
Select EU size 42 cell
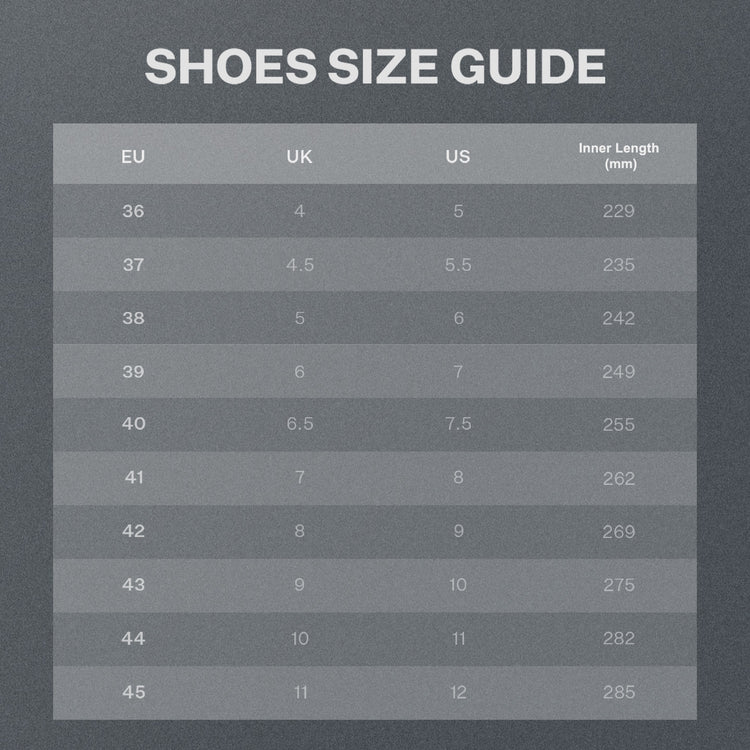point(133,531)
